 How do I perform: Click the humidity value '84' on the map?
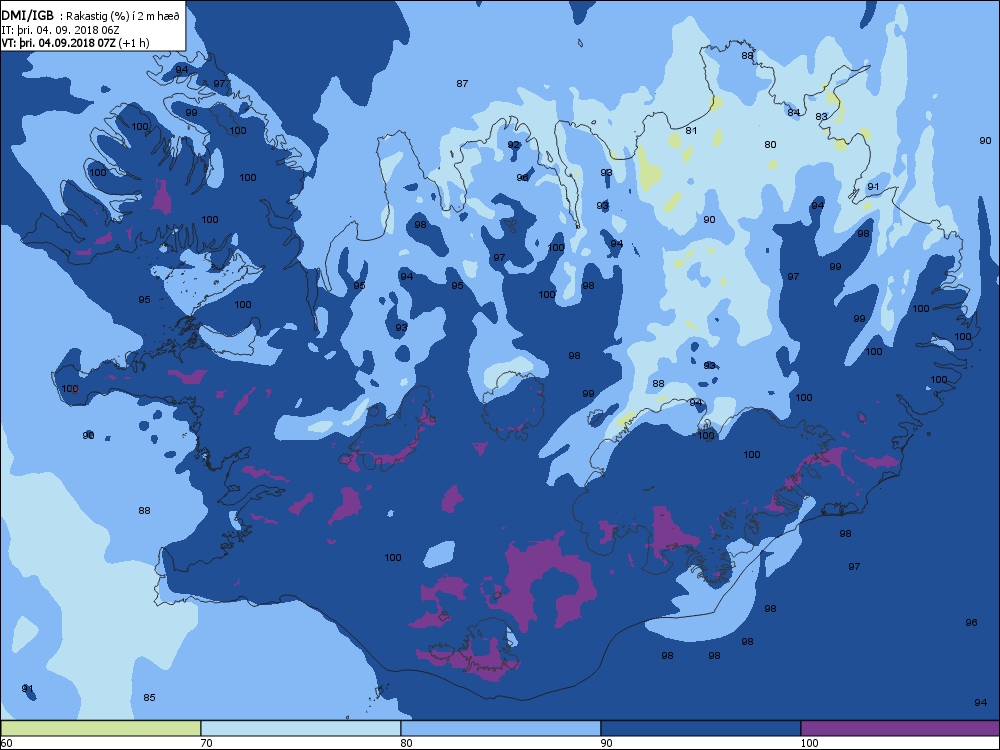pyautogui.click(x=793, y=113)
